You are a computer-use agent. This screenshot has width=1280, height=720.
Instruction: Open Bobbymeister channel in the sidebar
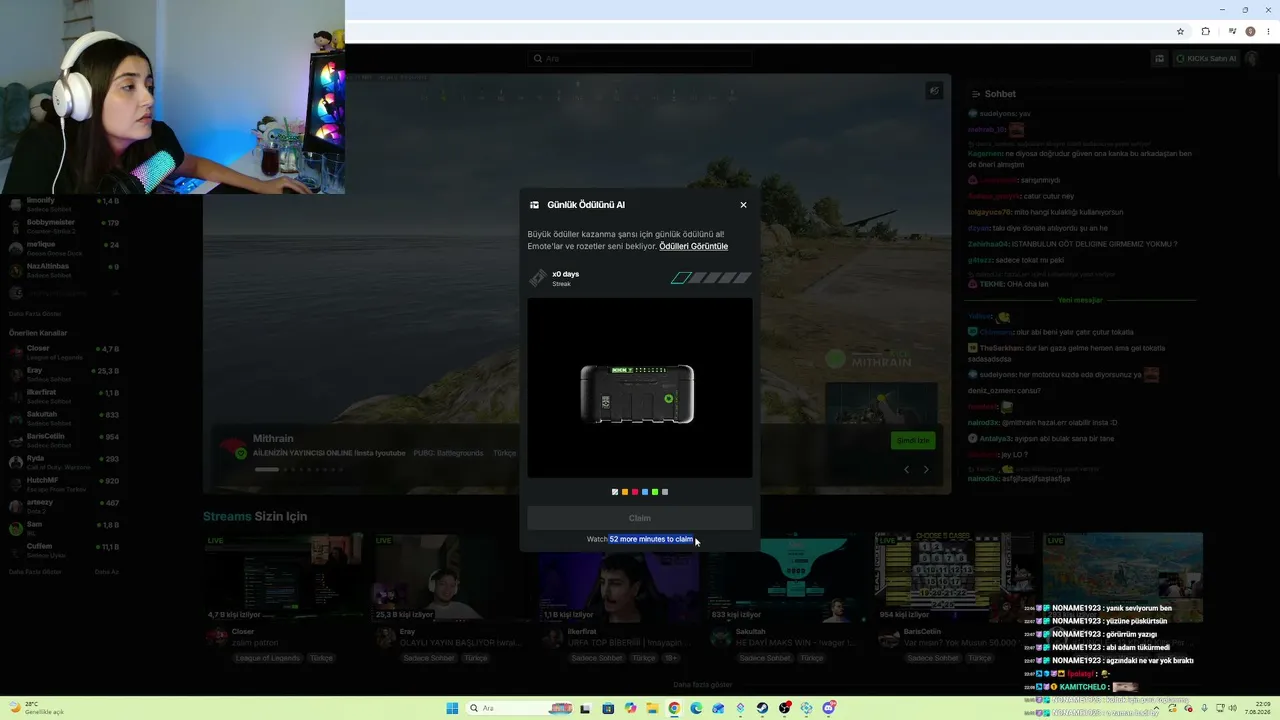(64, 226)
